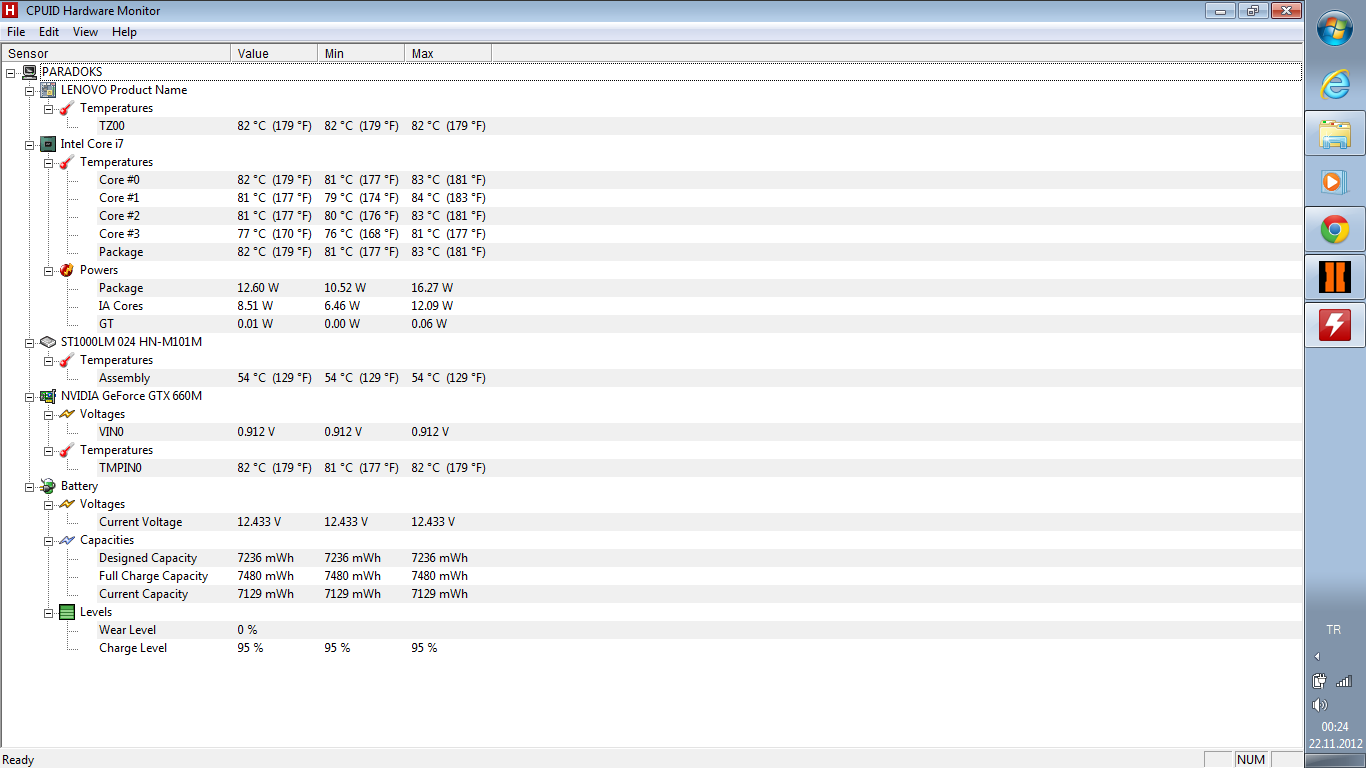Collapse the Powers group
The image size is (1366, 768).
[x=48, y=270]
